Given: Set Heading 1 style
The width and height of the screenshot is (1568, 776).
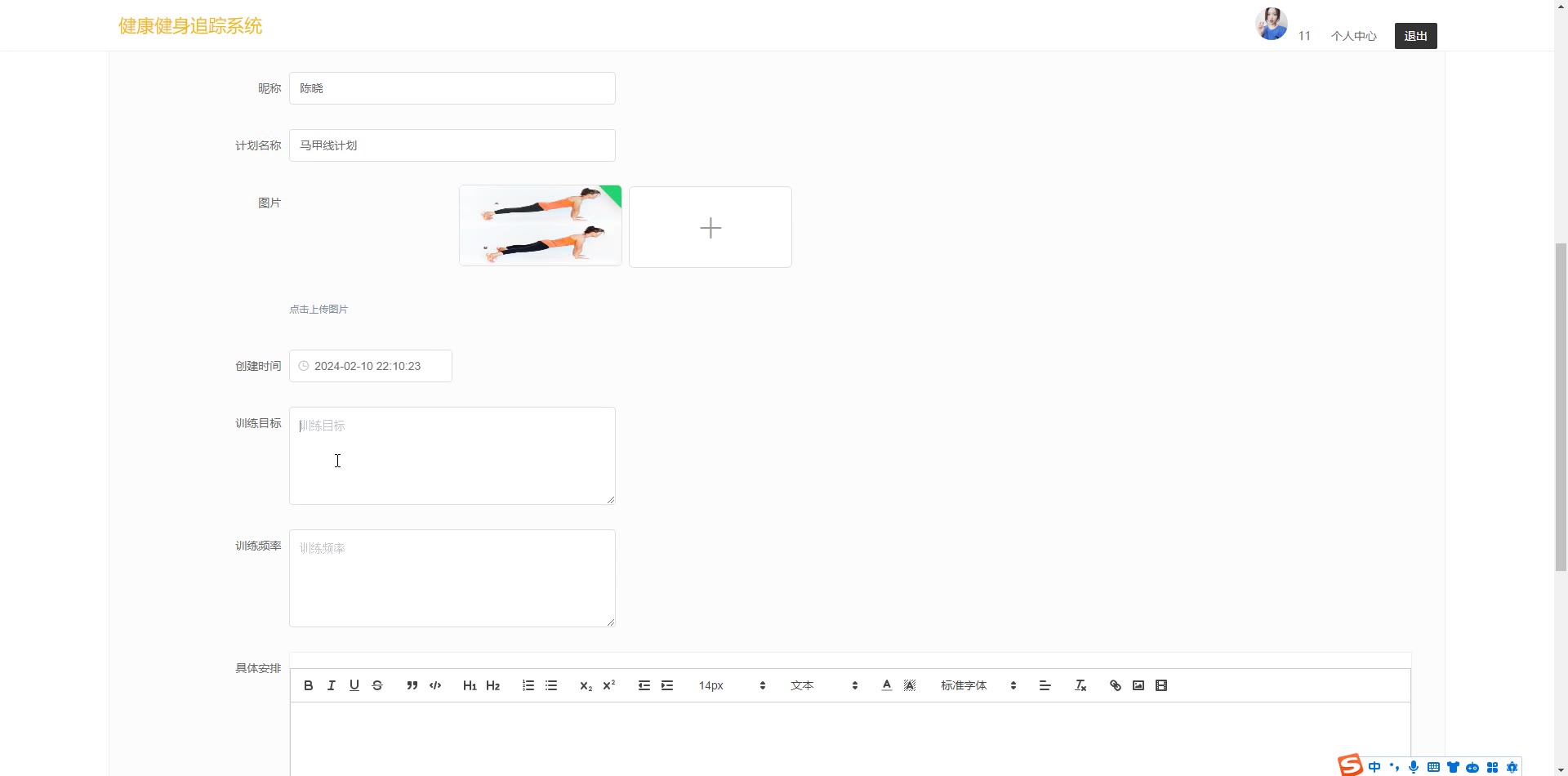Looking at the screenshot, I should [470, 685].
